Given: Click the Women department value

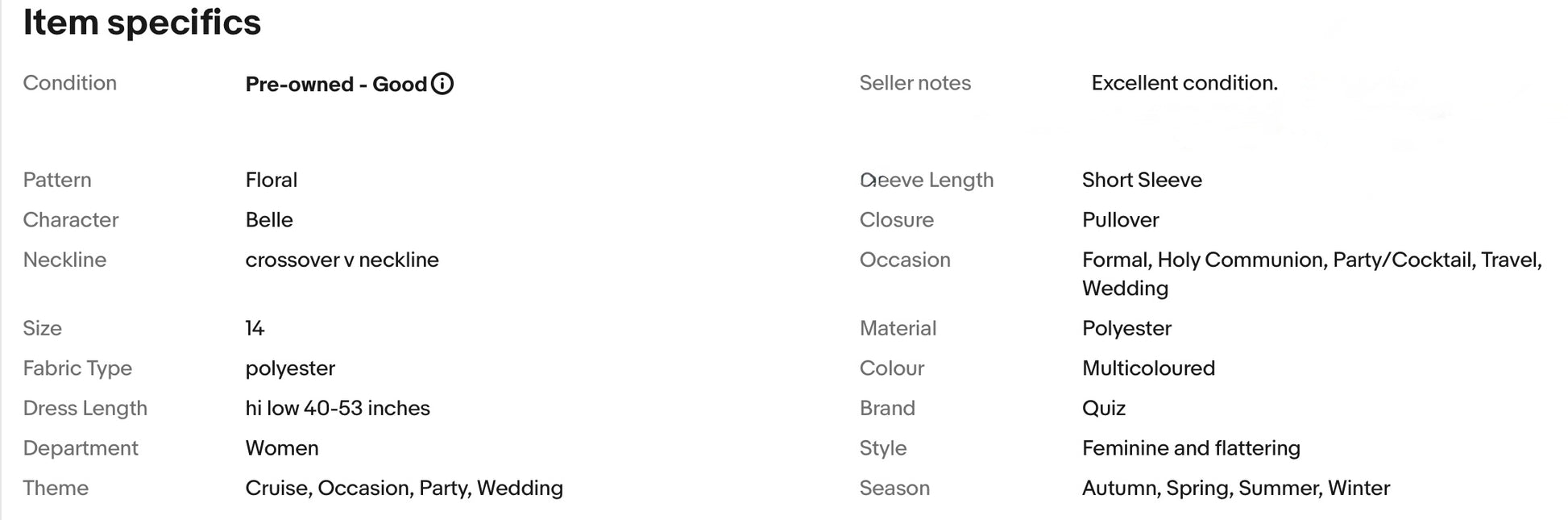Looking at the screenshot, I should pos(282,448).
